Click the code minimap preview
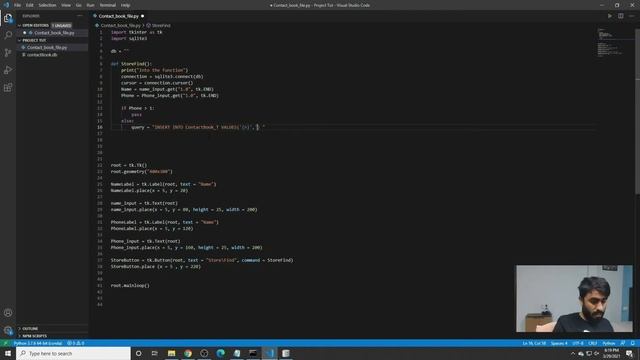The height and width of the screenshot is (360, 640). click(x=611, y=43)
